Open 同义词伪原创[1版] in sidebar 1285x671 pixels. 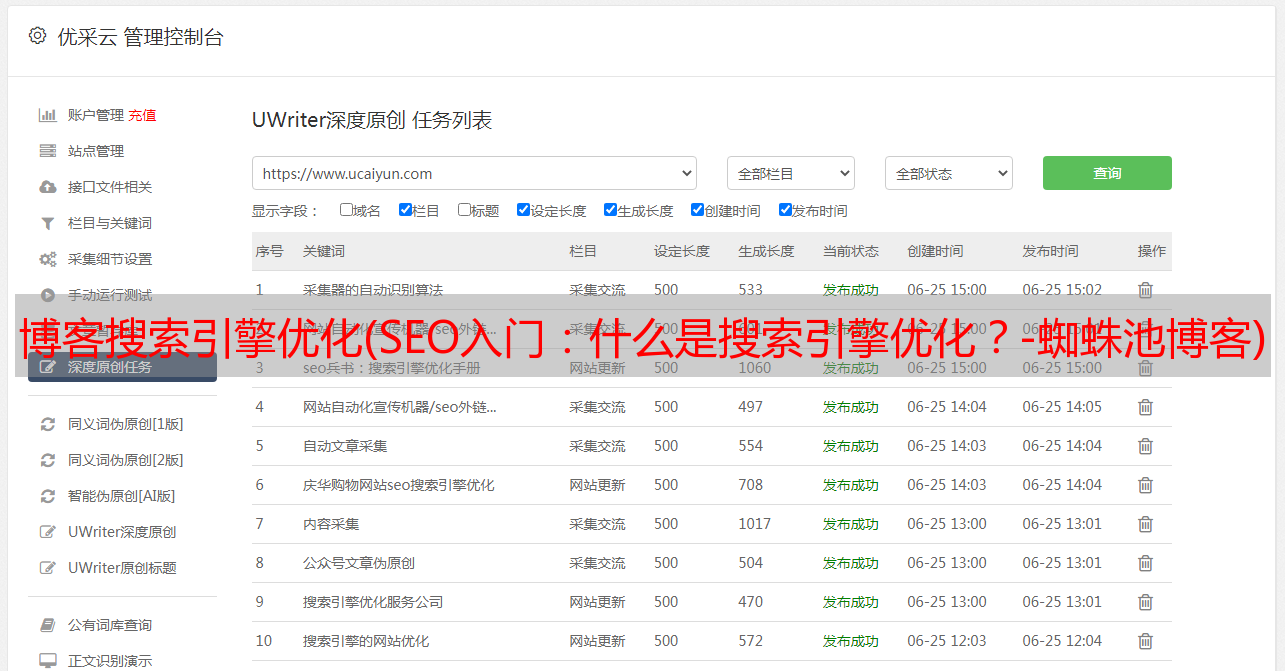pyautogui.click(x=125, y=424)
